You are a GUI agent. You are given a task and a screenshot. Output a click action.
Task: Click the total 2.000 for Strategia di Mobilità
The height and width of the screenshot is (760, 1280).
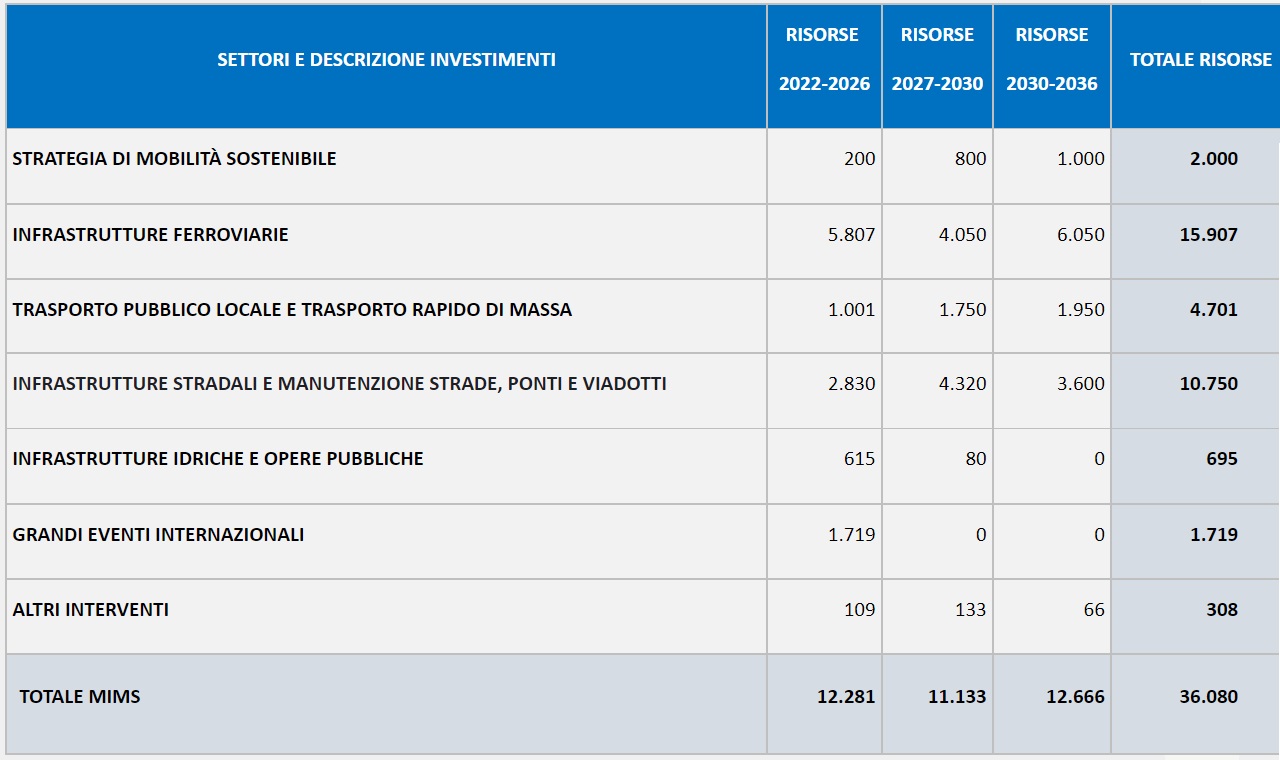click(x=1214, y=159)
